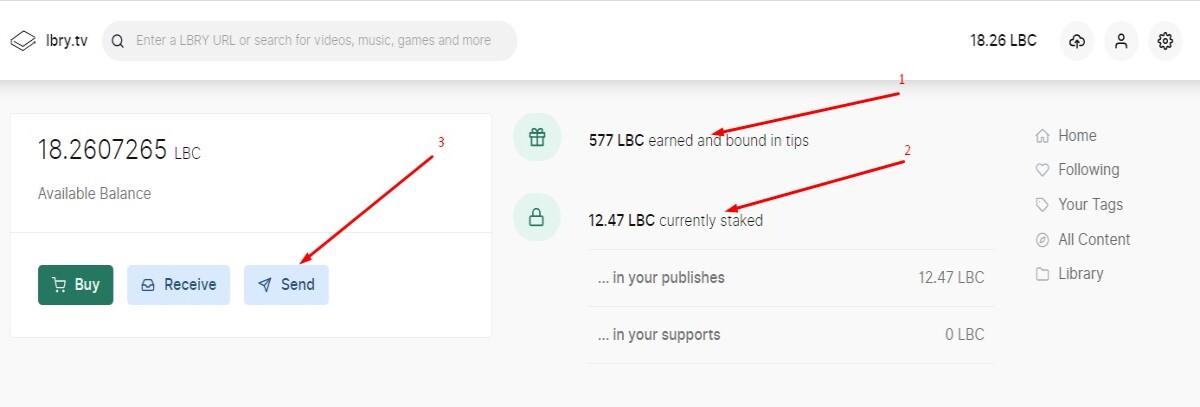The height and width of the screenshot is (407, 1200).
Task: Click the search magnifier icon
Action: coord(118,41)
